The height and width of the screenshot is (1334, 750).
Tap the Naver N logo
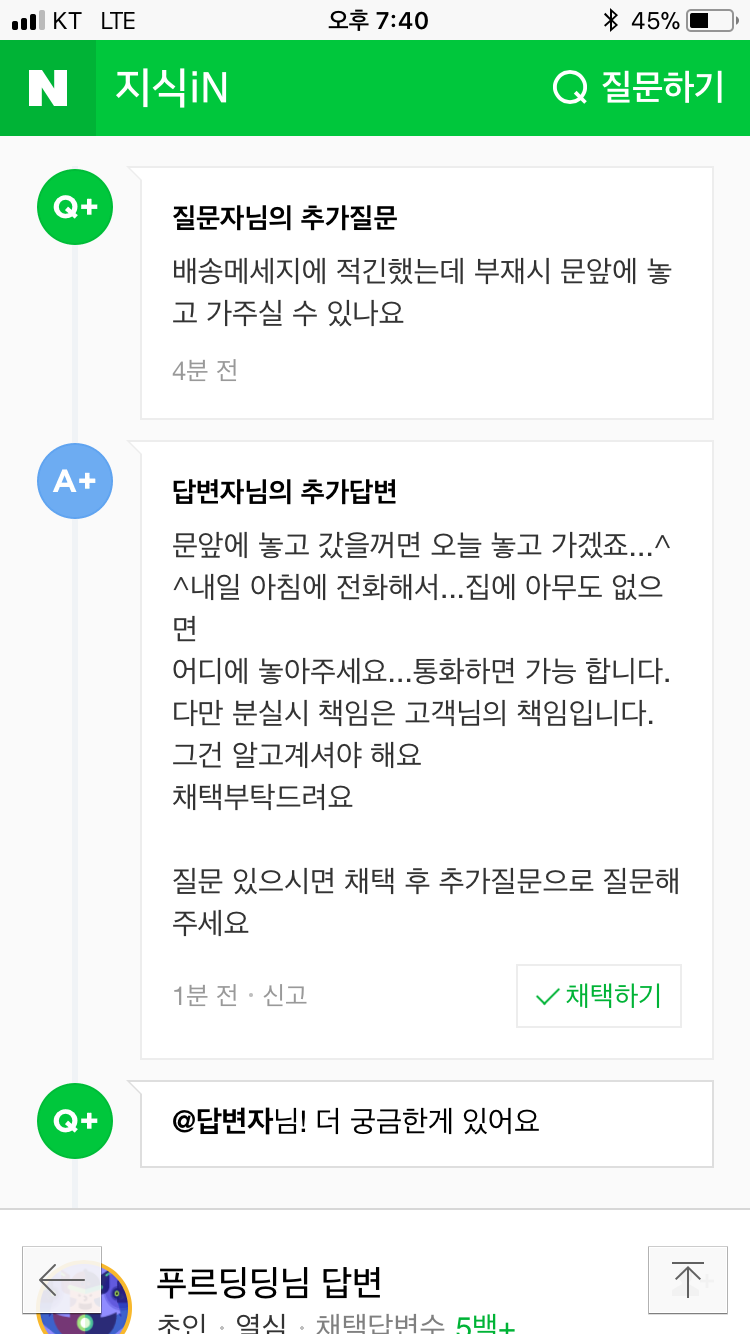point(48,88)
